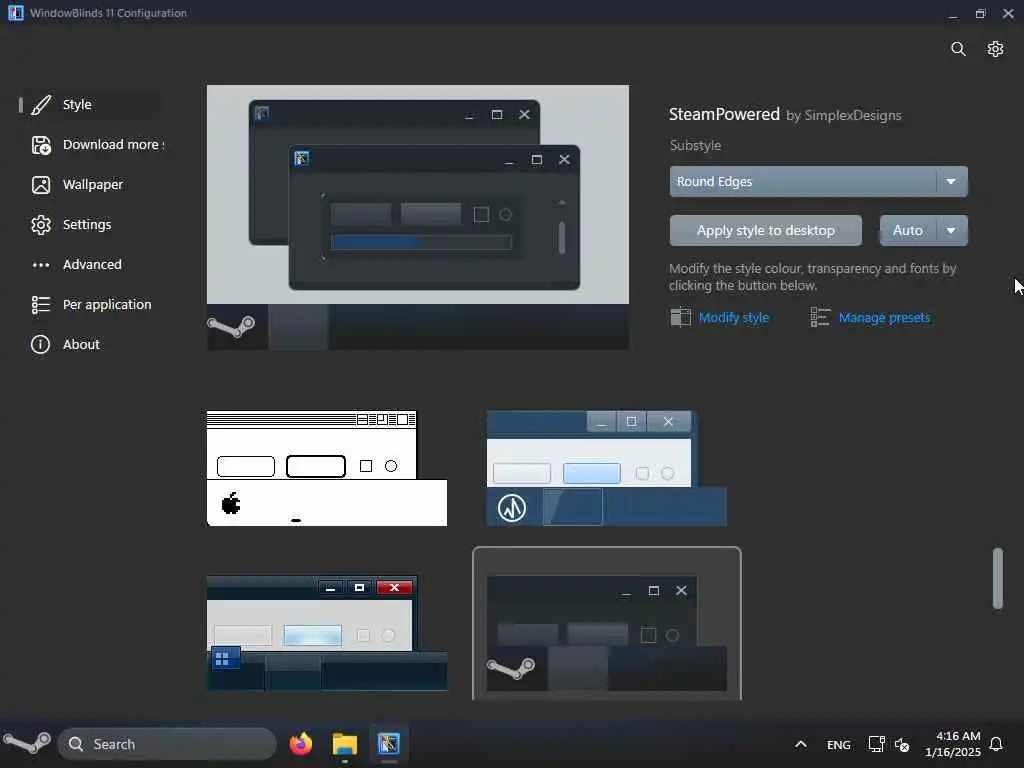1024x768 pixels.
Task: Open the About info icon
Action: [x=40, y=345]
